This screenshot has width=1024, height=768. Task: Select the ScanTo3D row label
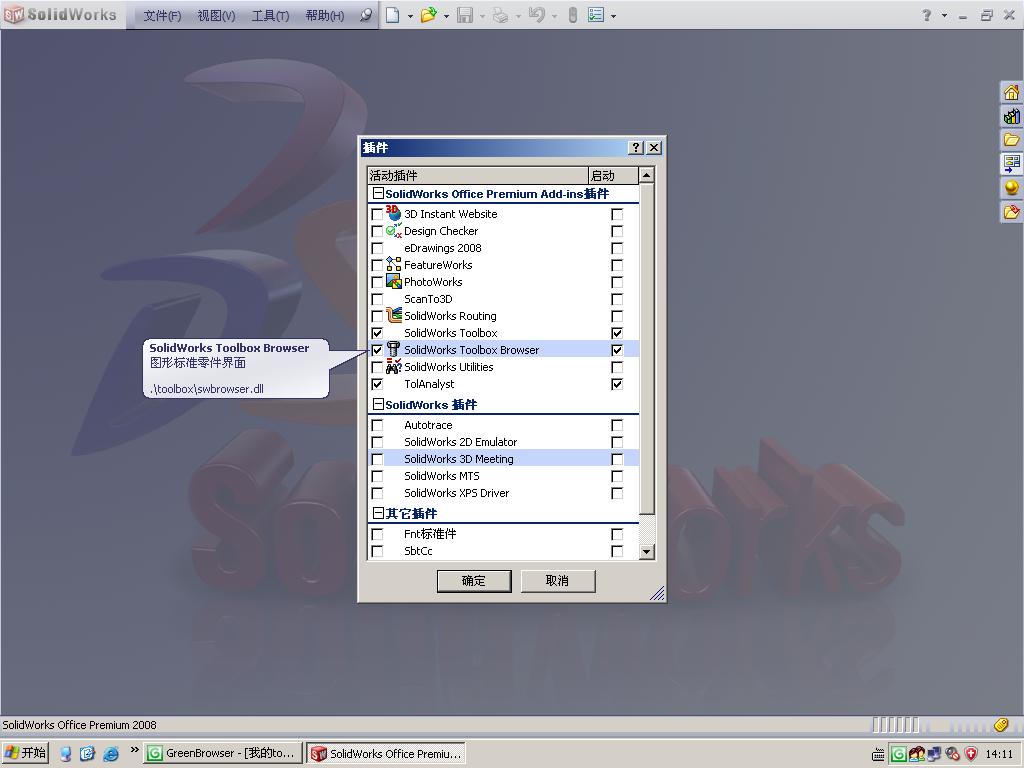(428, 299)
